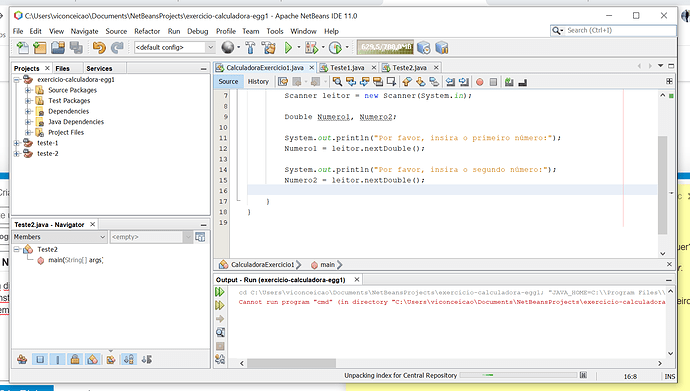Click the Search field in toolbar

tap(613, 30)
